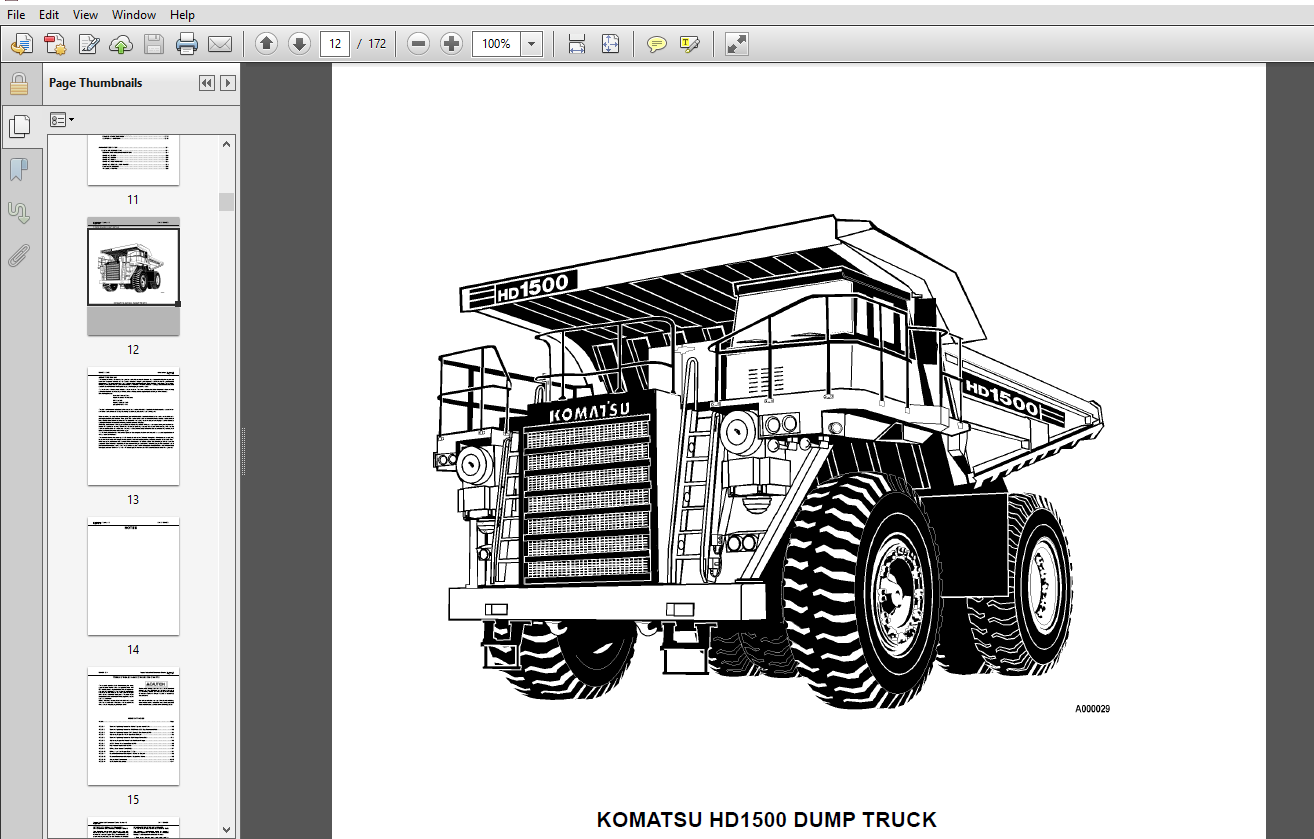Click the Open file toolbar icon
Screen dimensions: 1314x839
22,44
